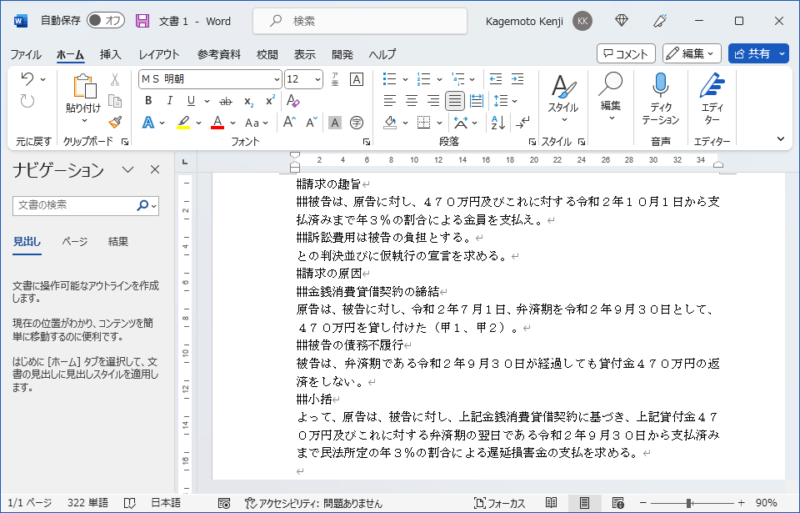The image size is (800, 513).
Task: Open the Editing mode dropdown
Action: (692, 54)
